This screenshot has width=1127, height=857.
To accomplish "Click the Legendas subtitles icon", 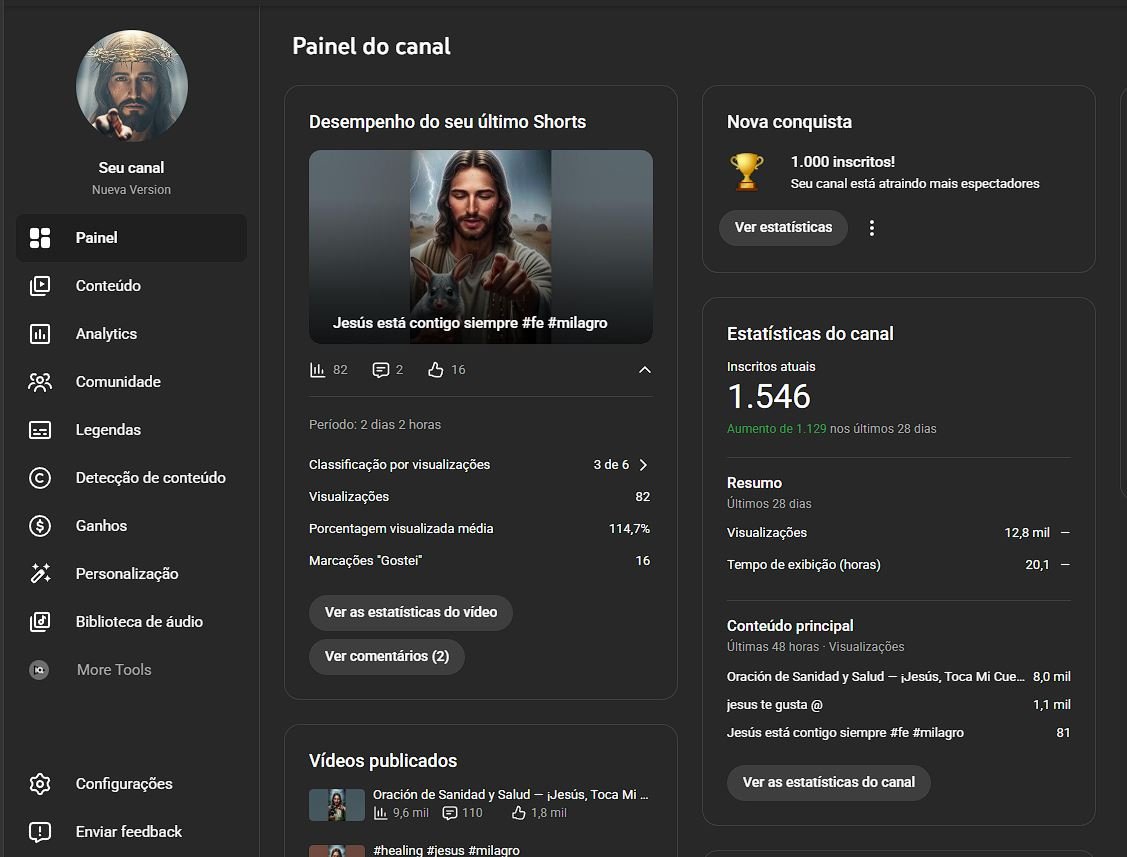I will pos(40,430).
